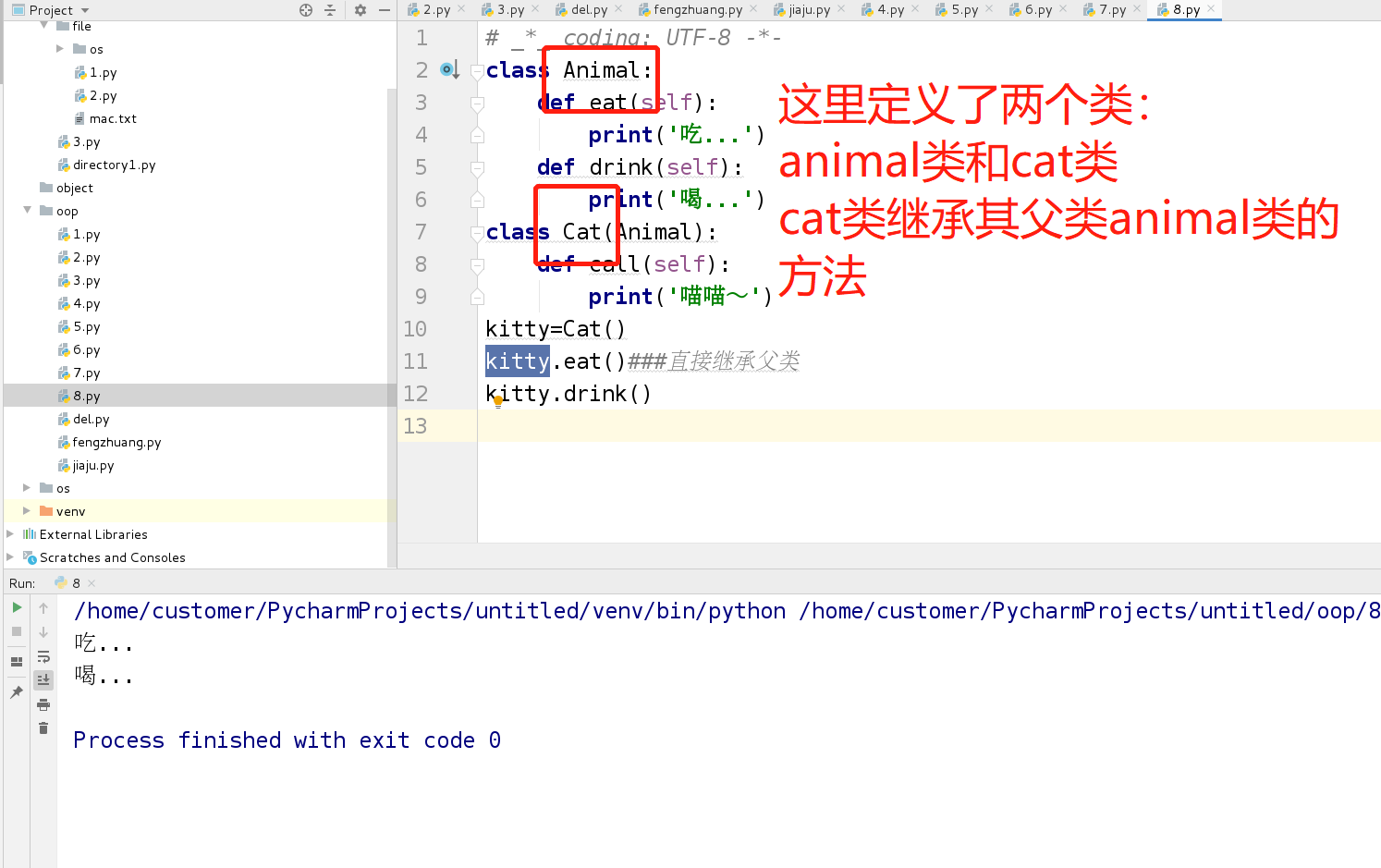Toggle Use Soft Wraps in the console
The height and width of the screenshot is (868, 1381).
(x=43, y=654)
